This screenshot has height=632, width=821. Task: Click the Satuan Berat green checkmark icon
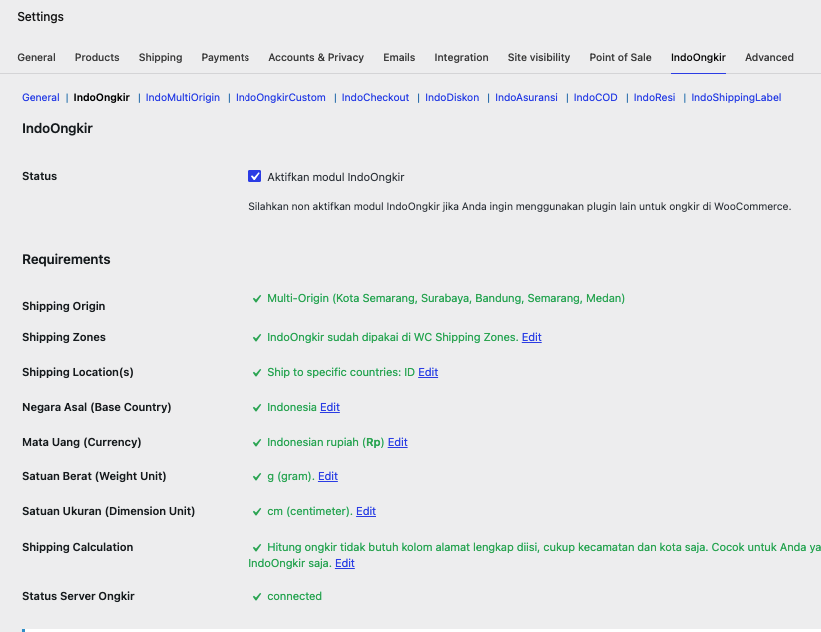257,477
